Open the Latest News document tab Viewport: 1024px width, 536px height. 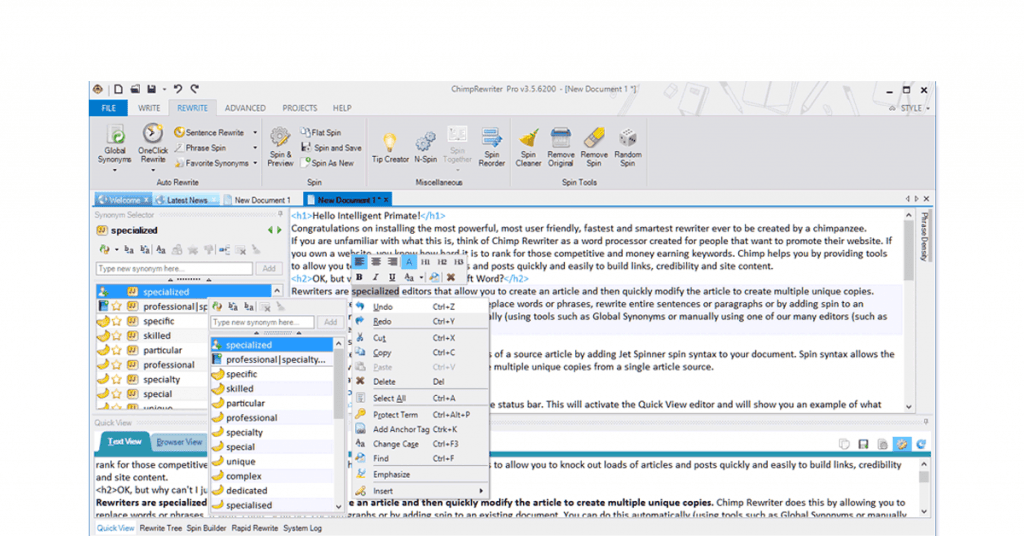tap(185, 200)
